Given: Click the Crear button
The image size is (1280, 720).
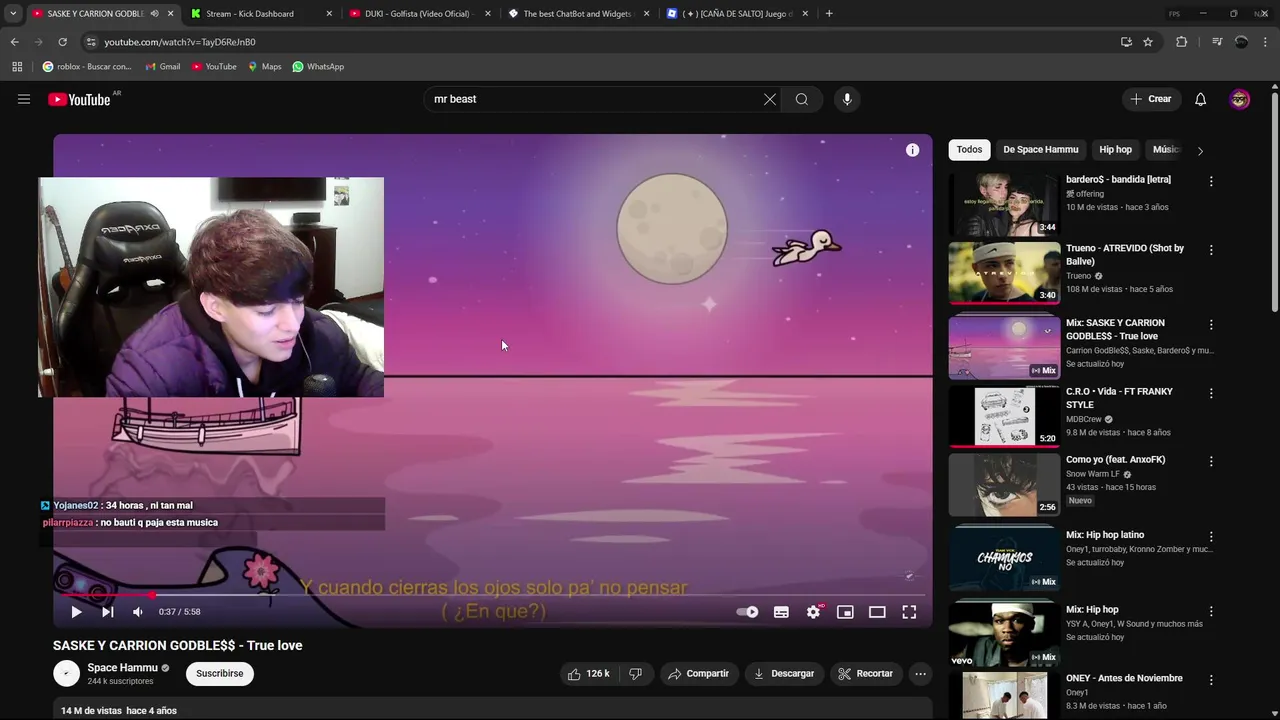Looking at the screenshot, I should 1151,99.
